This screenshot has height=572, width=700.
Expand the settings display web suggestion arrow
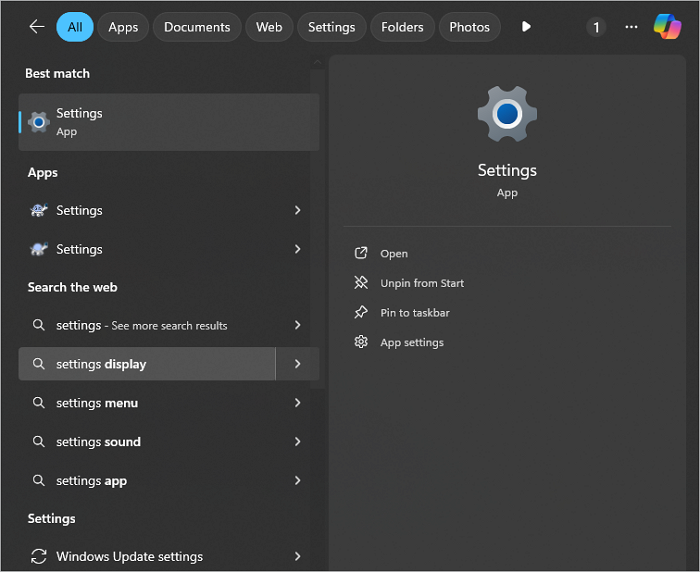tap(297, 364)
